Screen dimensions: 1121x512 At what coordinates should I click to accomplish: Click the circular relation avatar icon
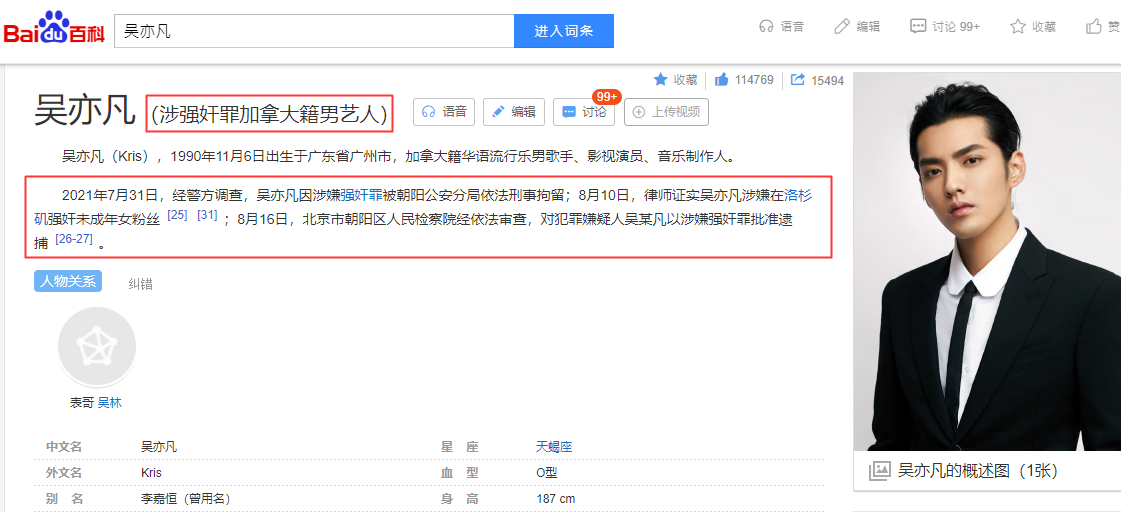point(97,346)
